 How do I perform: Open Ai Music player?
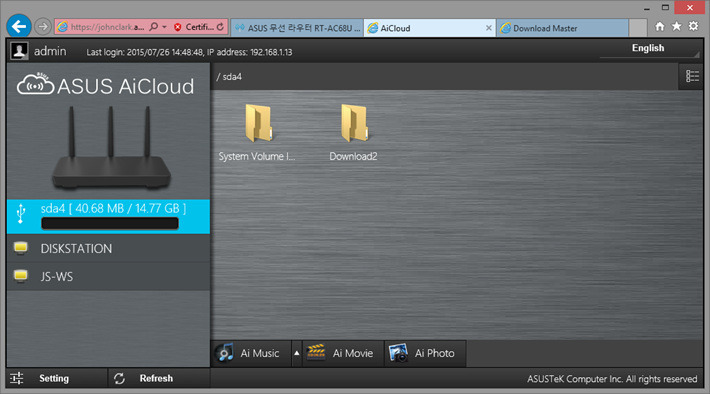[251, 353]
